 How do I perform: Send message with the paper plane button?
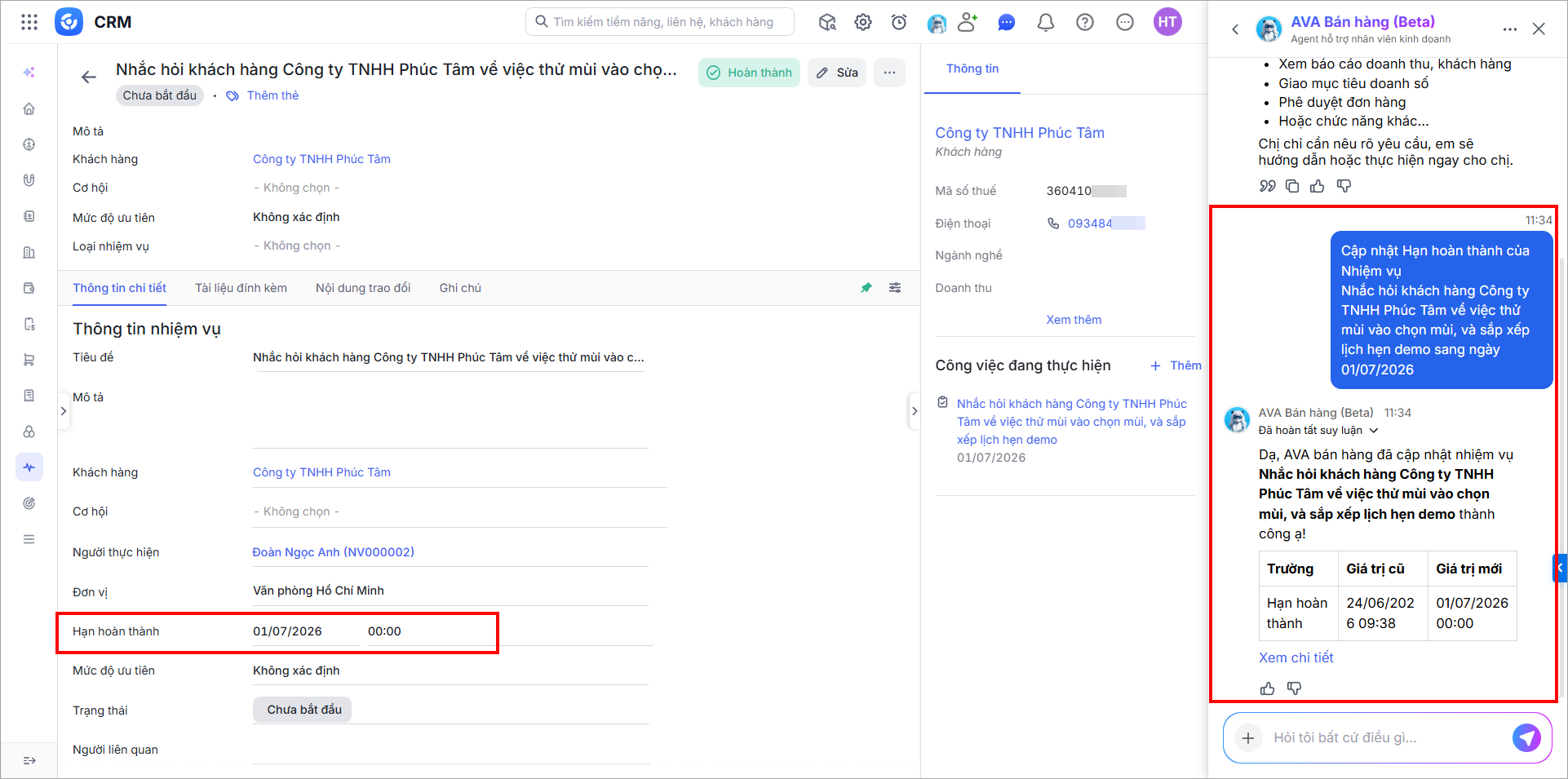click(1526, 737)
